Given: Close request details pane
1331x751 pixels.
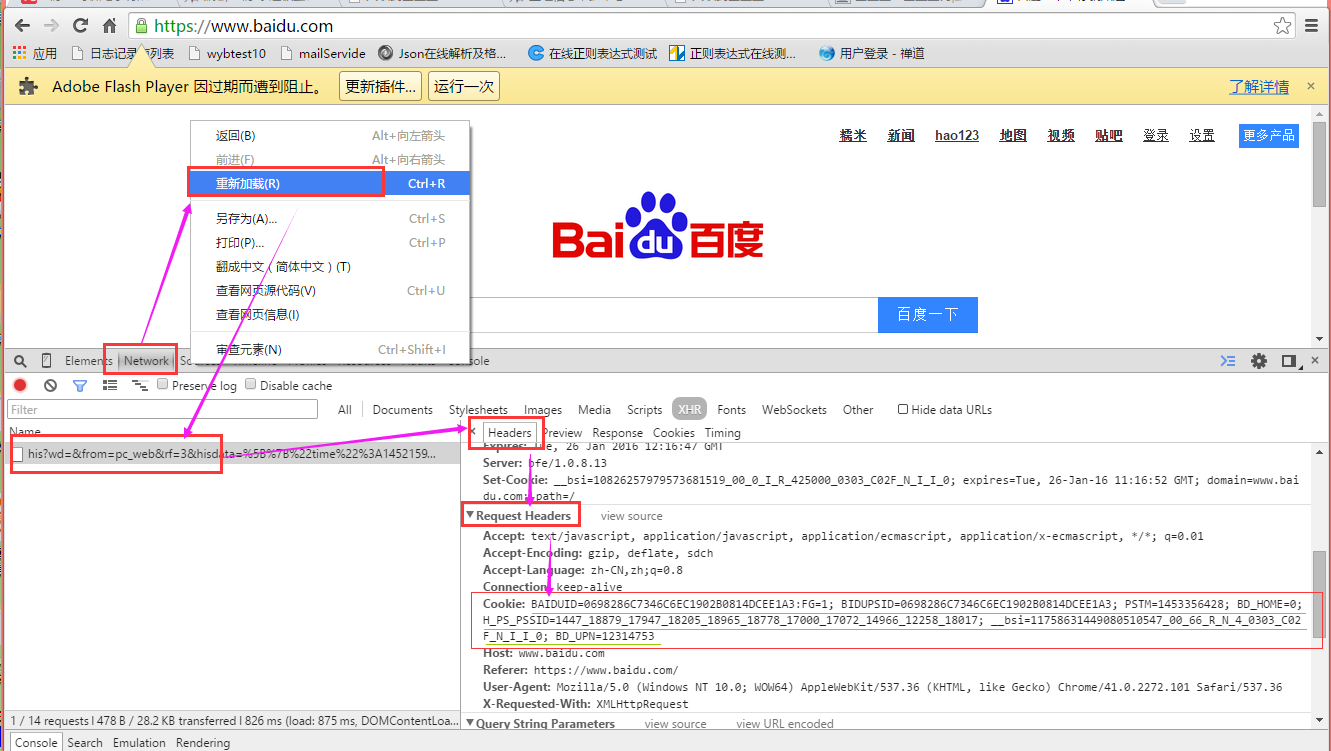Looking at the screenshot, I should [x=472, y=432].
